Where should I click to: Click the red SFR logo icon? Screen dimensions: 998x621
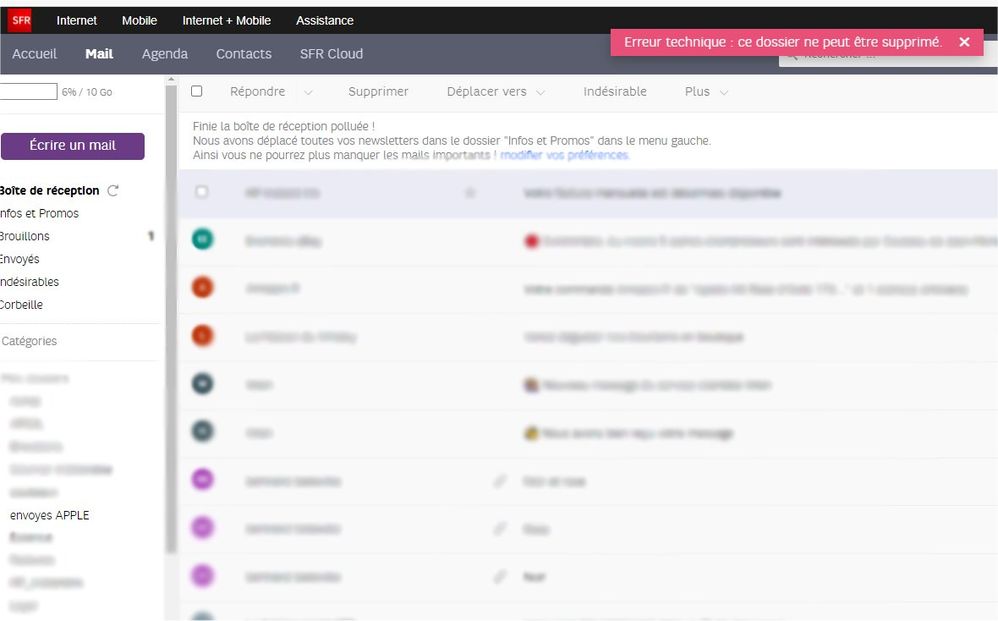[x=21, y=20]
